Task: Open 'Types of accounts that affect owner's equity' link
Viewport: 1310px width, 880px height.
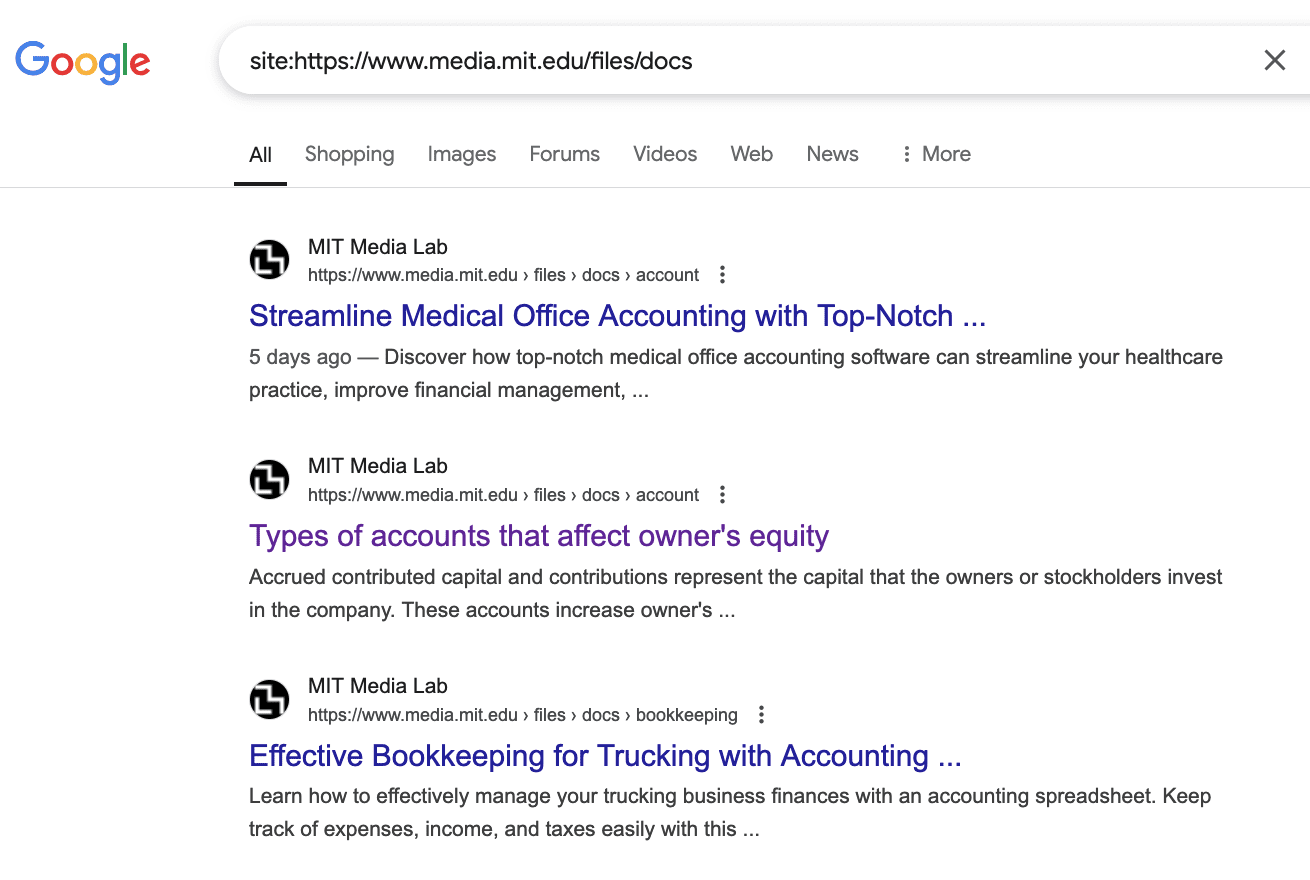Action: (539, 536)
